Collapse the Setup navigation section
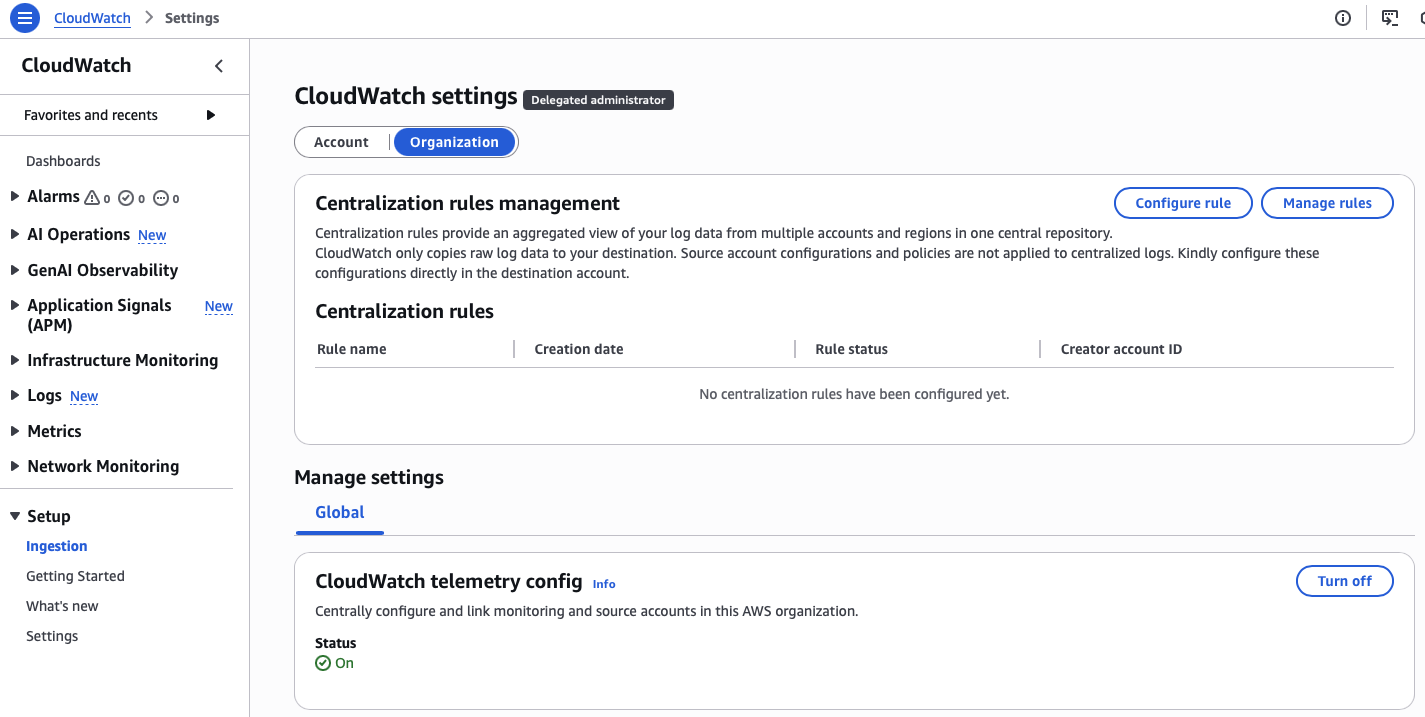 click(x=15, y=516)
